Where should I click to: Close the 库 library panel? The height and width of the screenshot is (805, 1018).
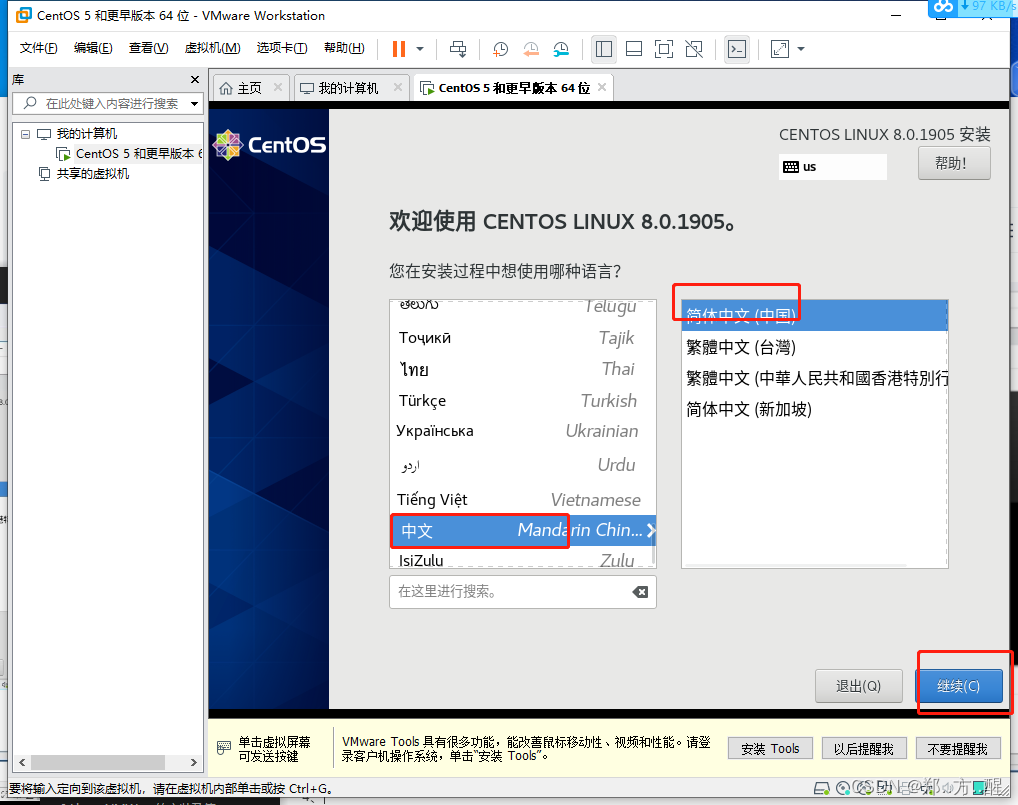point(195,79)
